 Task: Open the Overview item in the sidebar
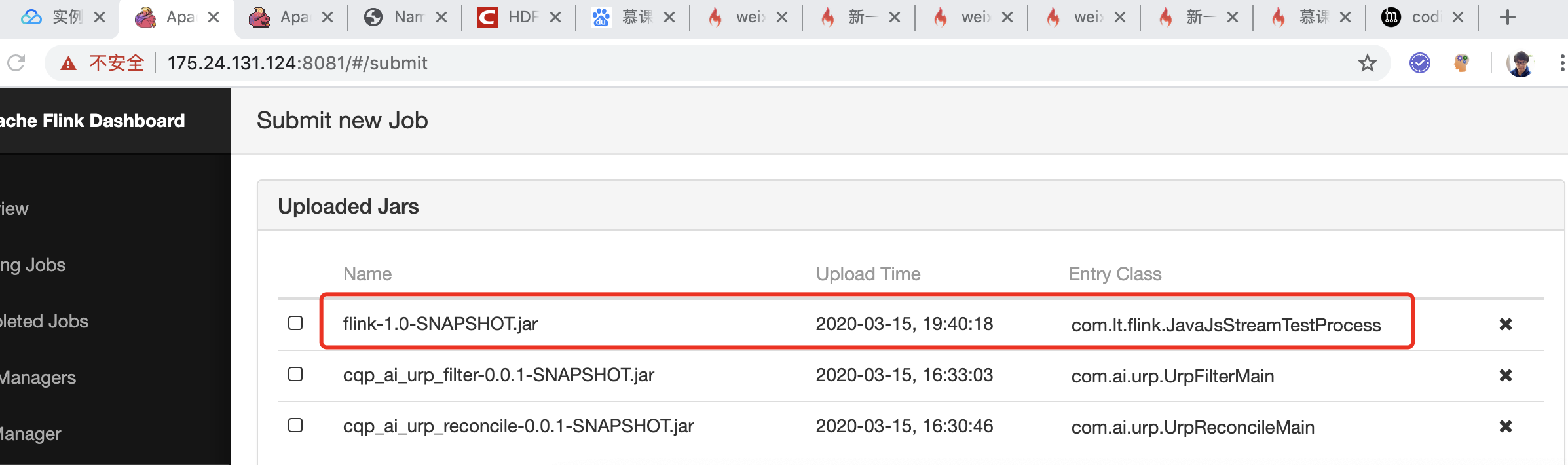point(14,209)
